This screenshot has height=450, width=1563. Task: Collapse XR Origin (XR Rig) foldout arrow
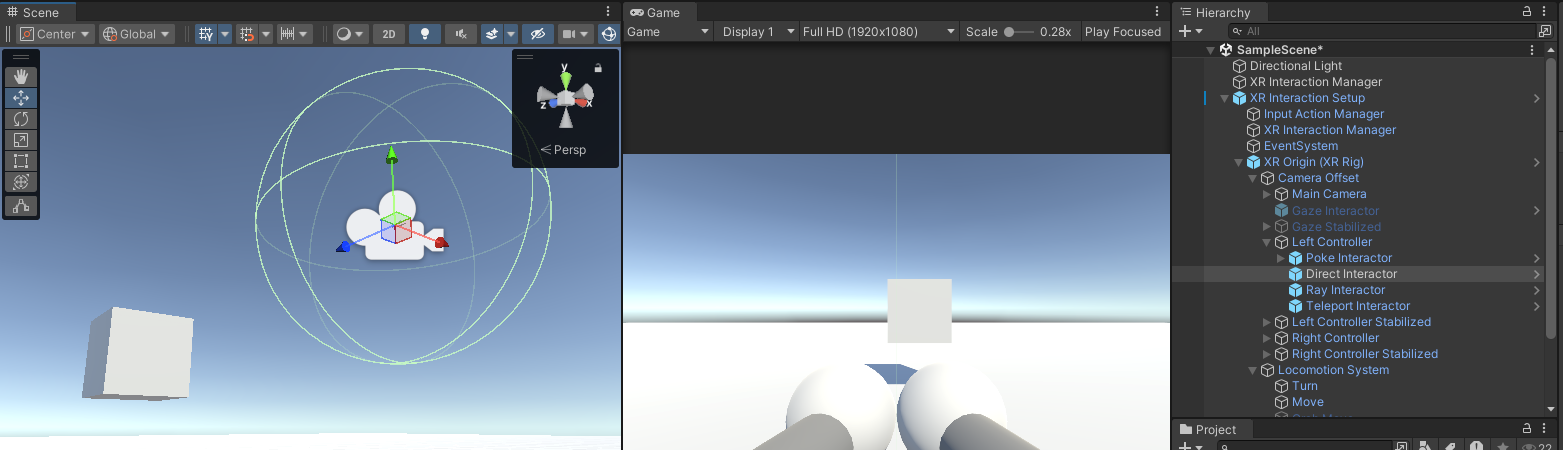(x=1238, y=162)
